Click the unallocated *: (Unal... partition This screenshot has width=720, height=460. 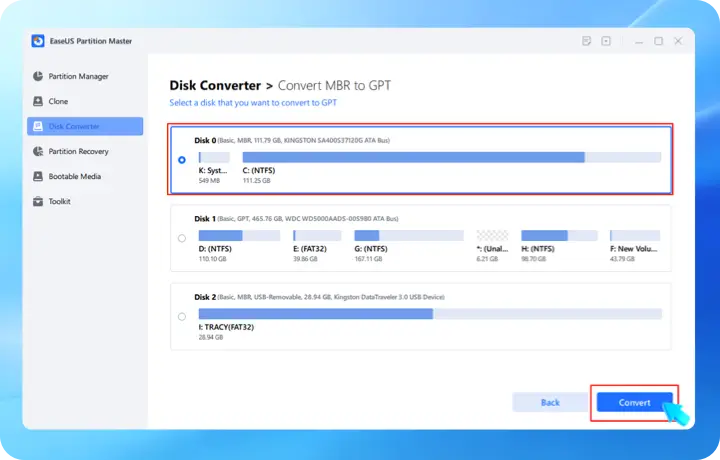coord(492,236)
